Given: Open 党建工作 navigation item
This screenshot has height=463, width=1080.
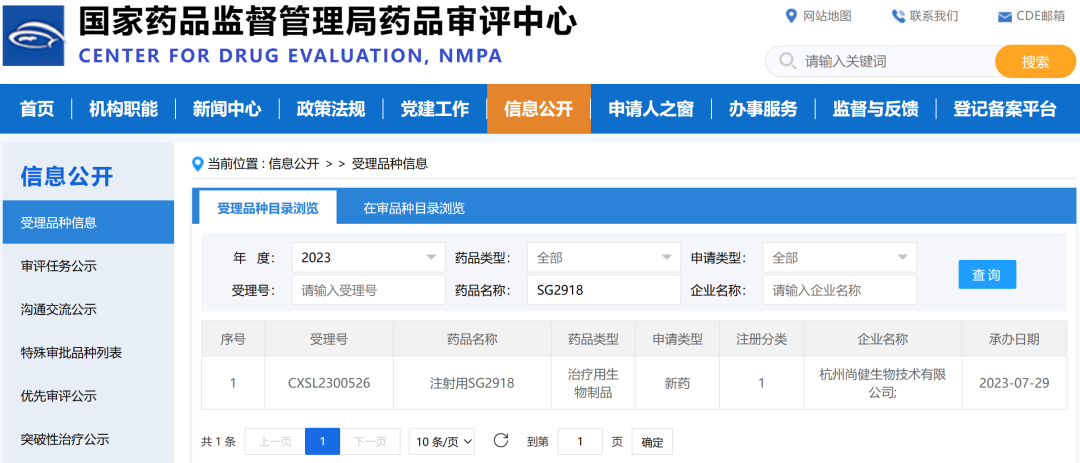Looking at the screenshot, I should [435, 109].
